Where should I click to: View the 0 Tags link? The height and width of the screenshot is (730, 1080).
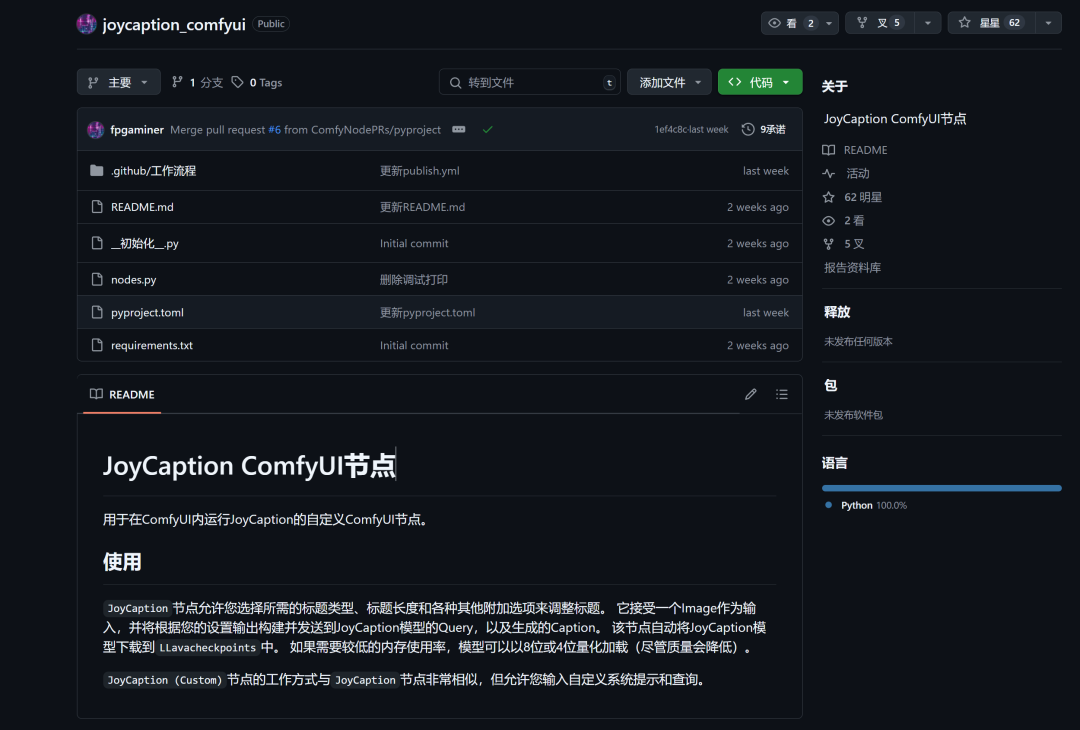point(256,83)
